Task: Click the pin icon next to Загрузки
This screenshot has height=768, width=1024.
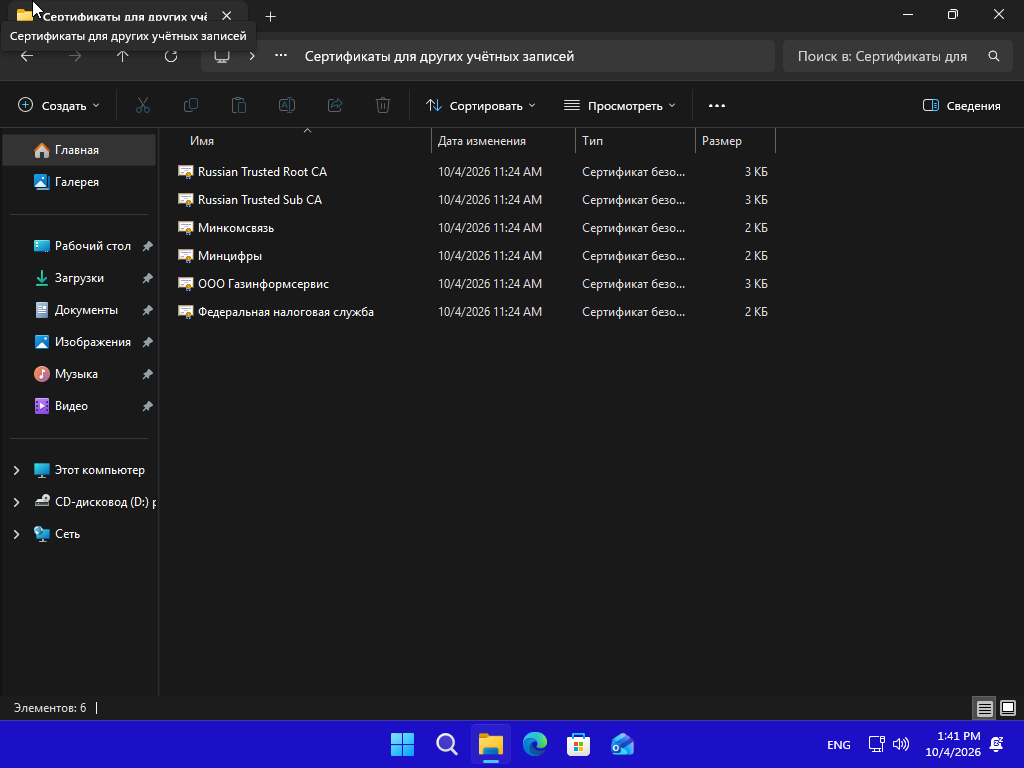Action: pyautogui.click(x=148, y=278)
